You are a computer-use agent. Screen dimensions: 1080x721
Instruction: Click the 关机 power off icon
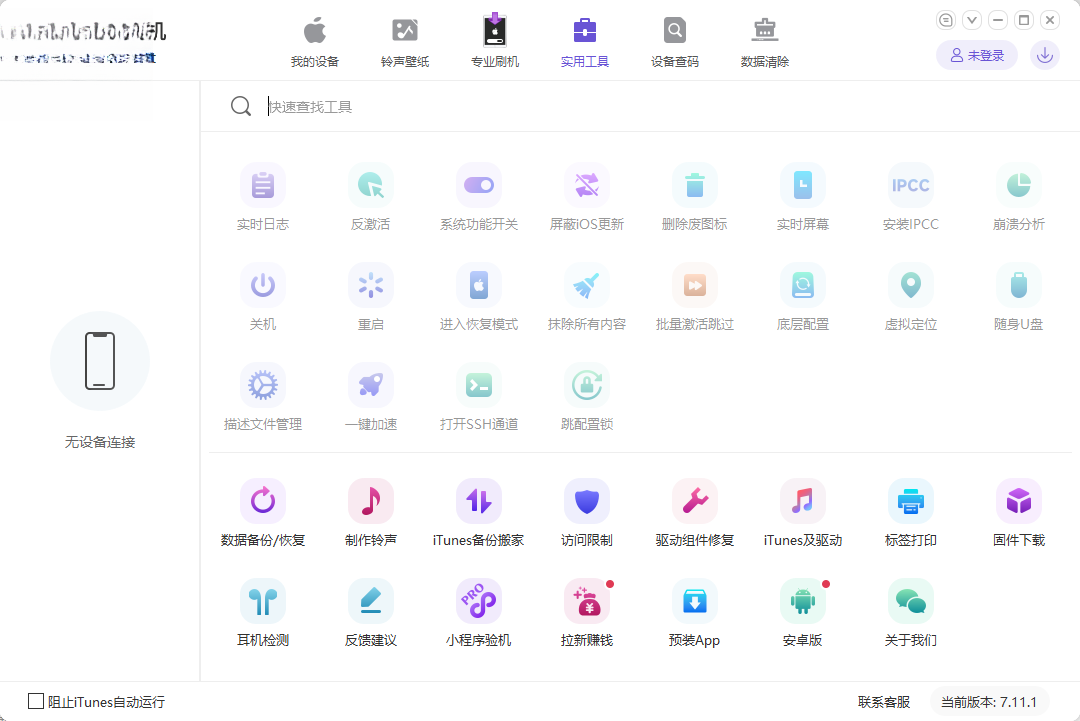click(x=262, y=285)
